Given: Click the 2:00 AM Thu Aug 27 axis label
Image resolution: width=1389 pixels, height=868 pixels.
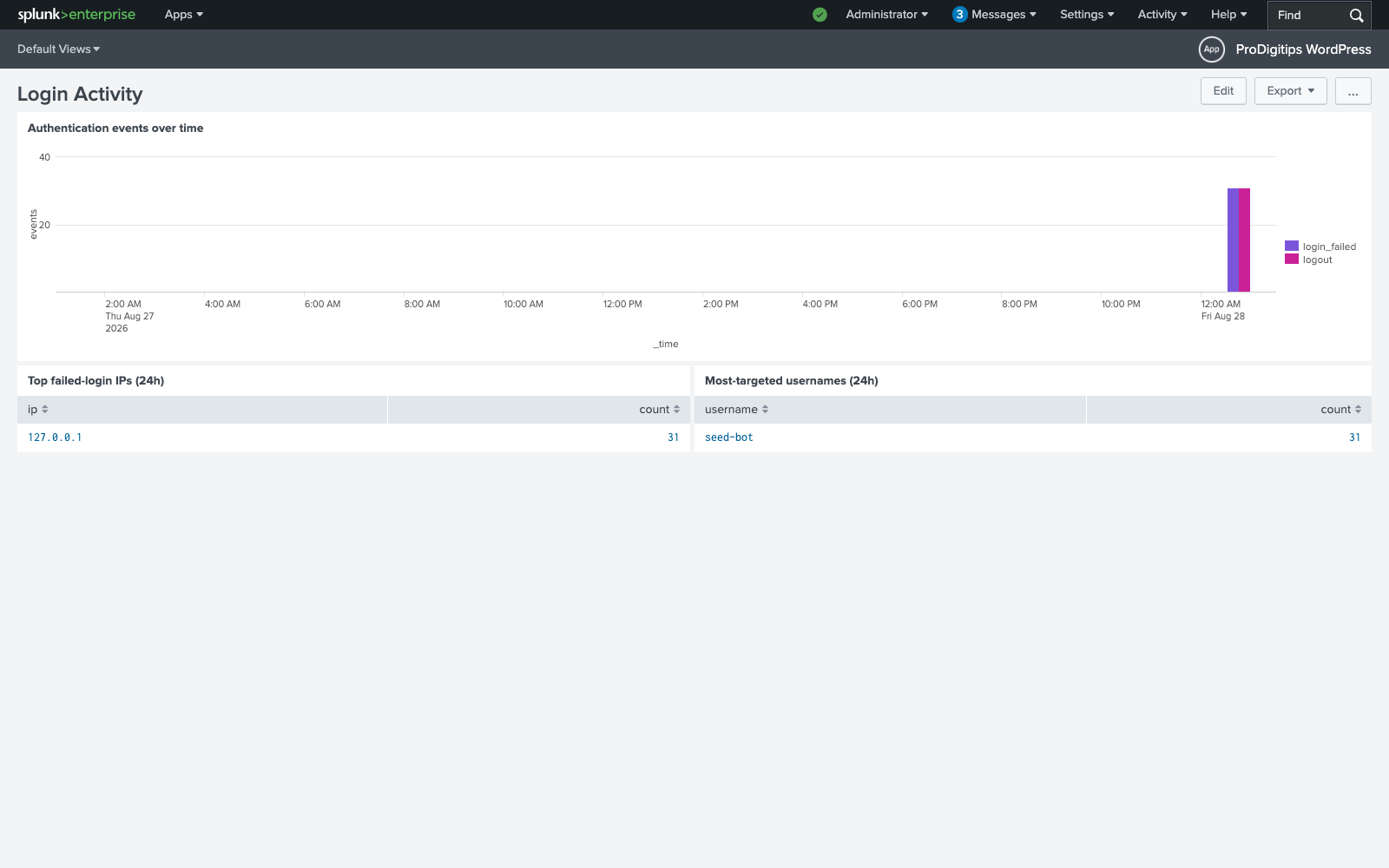Looking at the screenshot, I should coord(129,316).
